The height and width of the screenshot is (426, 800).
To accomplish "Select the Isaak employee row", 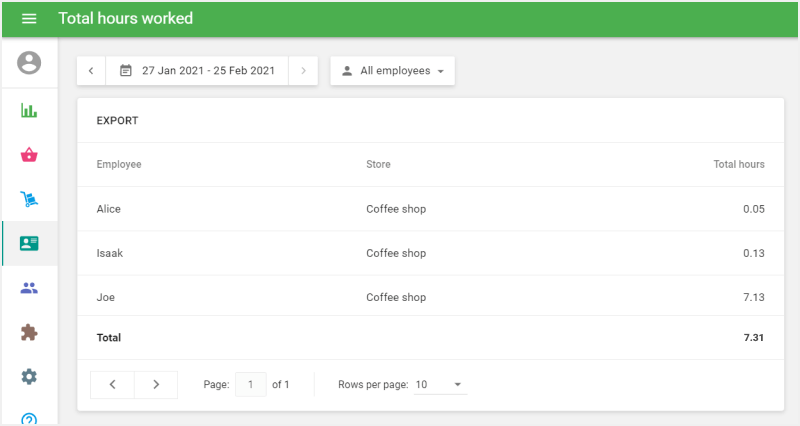I will [431, 253].
